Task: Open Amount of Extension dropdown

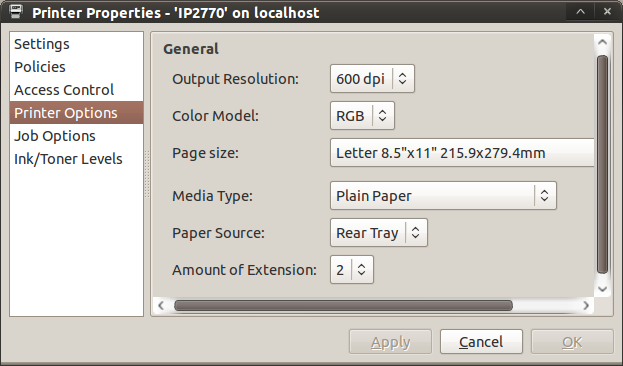Action: click(352, 269)
